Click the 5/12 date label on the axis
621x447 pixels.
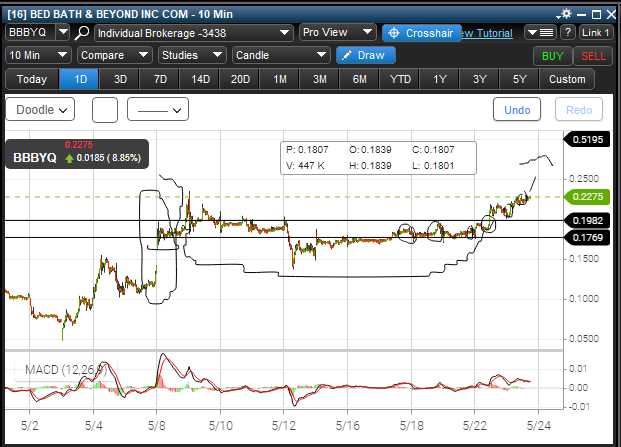(284, 426)
